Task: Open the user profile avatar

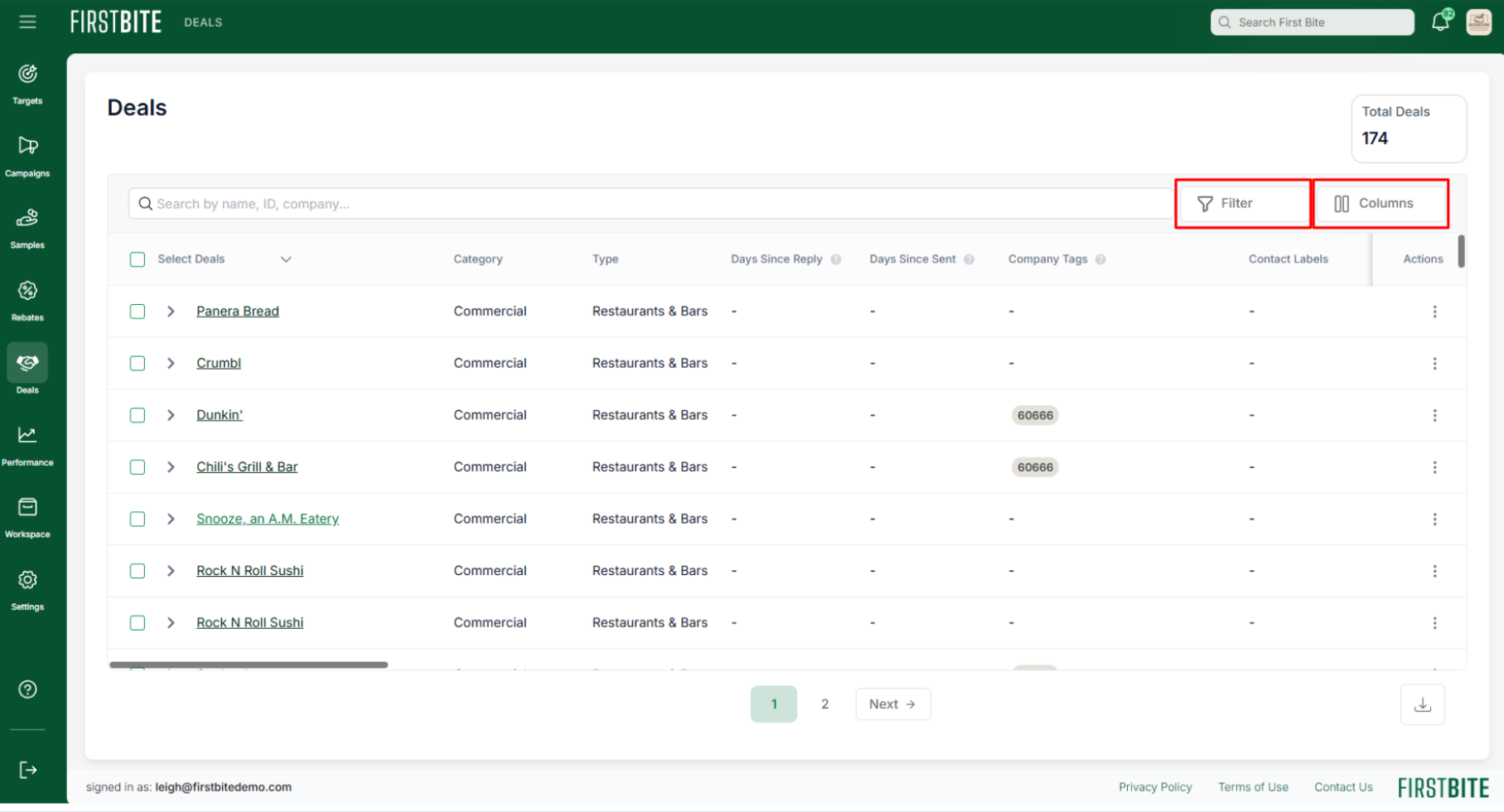Action: point(1479,22)
